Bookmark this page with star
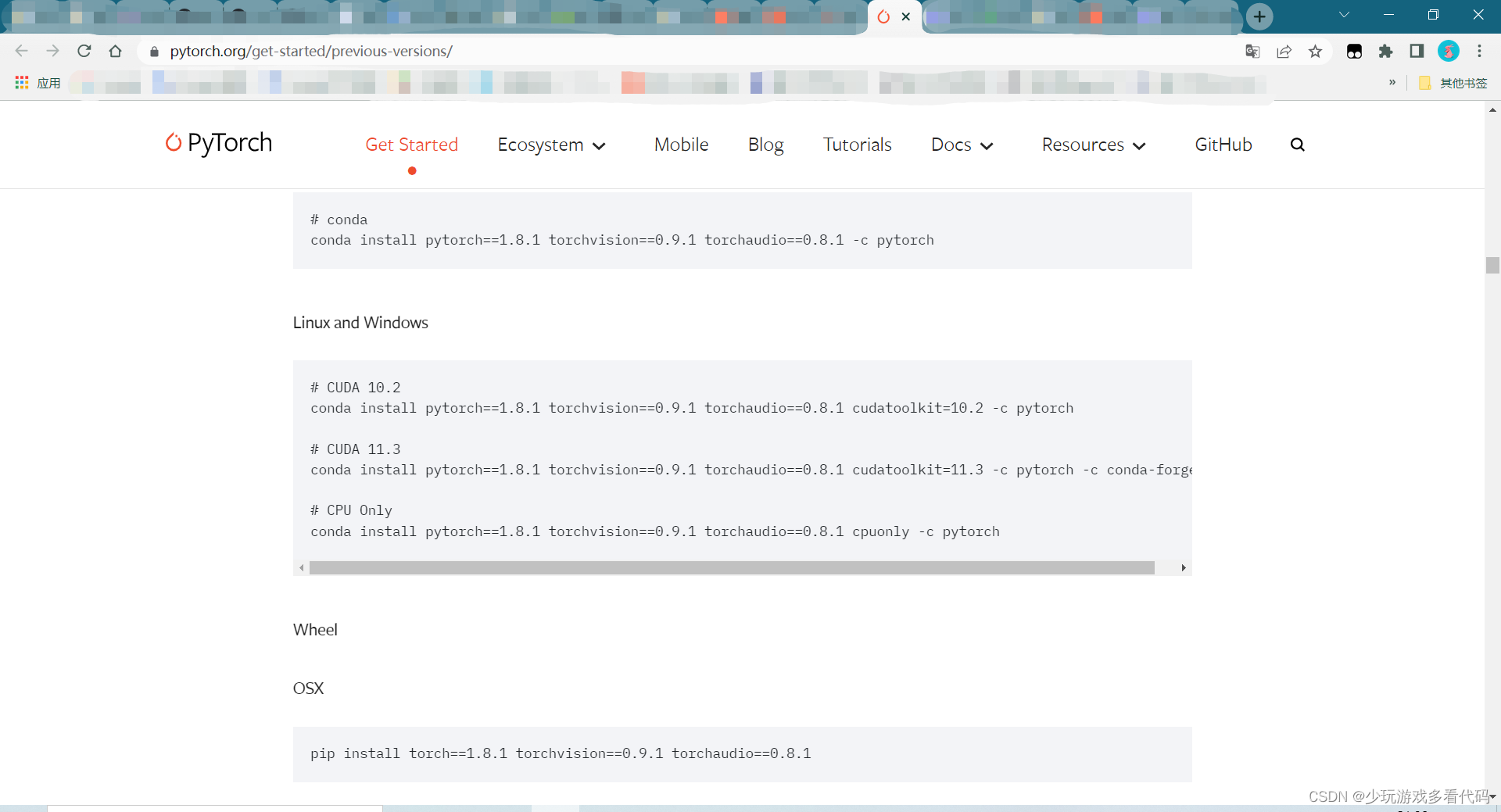Screen dimensions: 1501x812 (x=1316, y=52)
